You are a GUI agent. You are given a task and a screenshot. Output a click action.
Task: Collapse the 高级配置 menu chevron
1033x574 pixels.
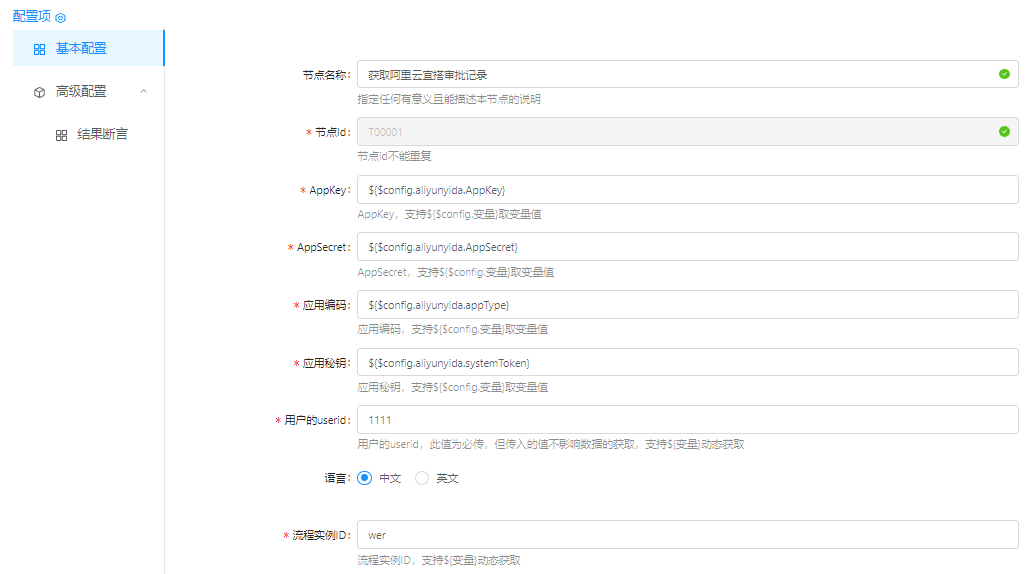click(144, 91)
